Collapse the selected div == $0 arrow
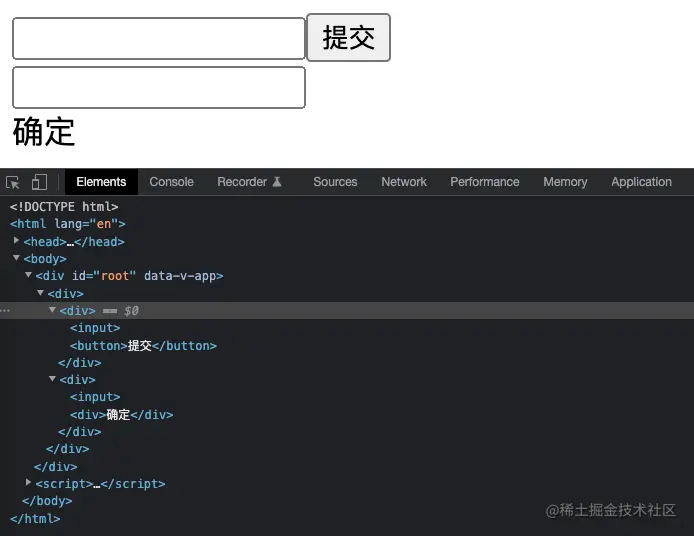Image resolution: width=694 pixels, height=536 pixels. [x=52, y=310]
